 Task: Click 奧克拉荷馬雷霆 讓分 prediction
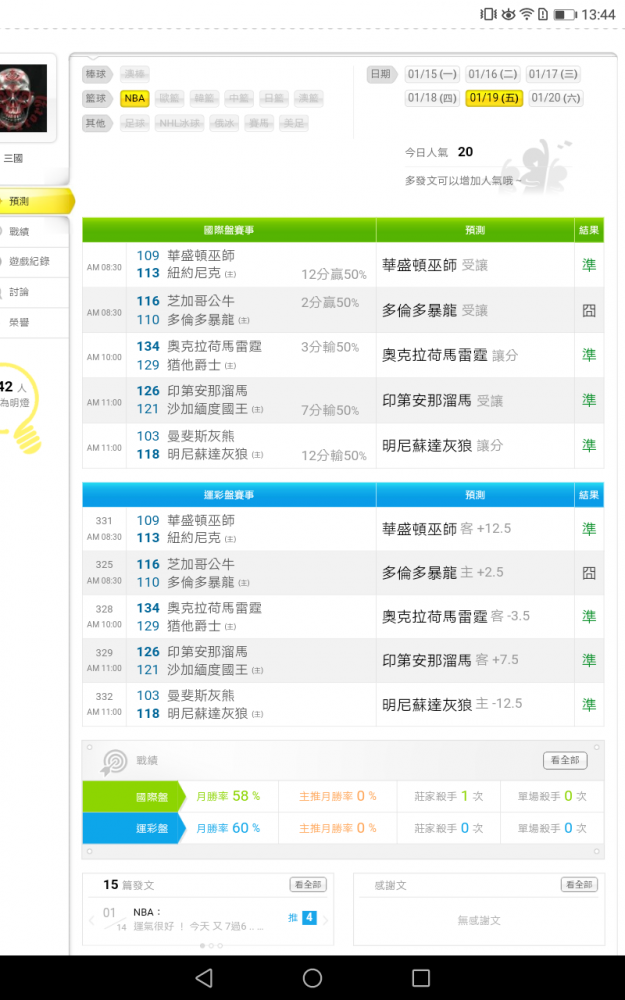point(450,355)
